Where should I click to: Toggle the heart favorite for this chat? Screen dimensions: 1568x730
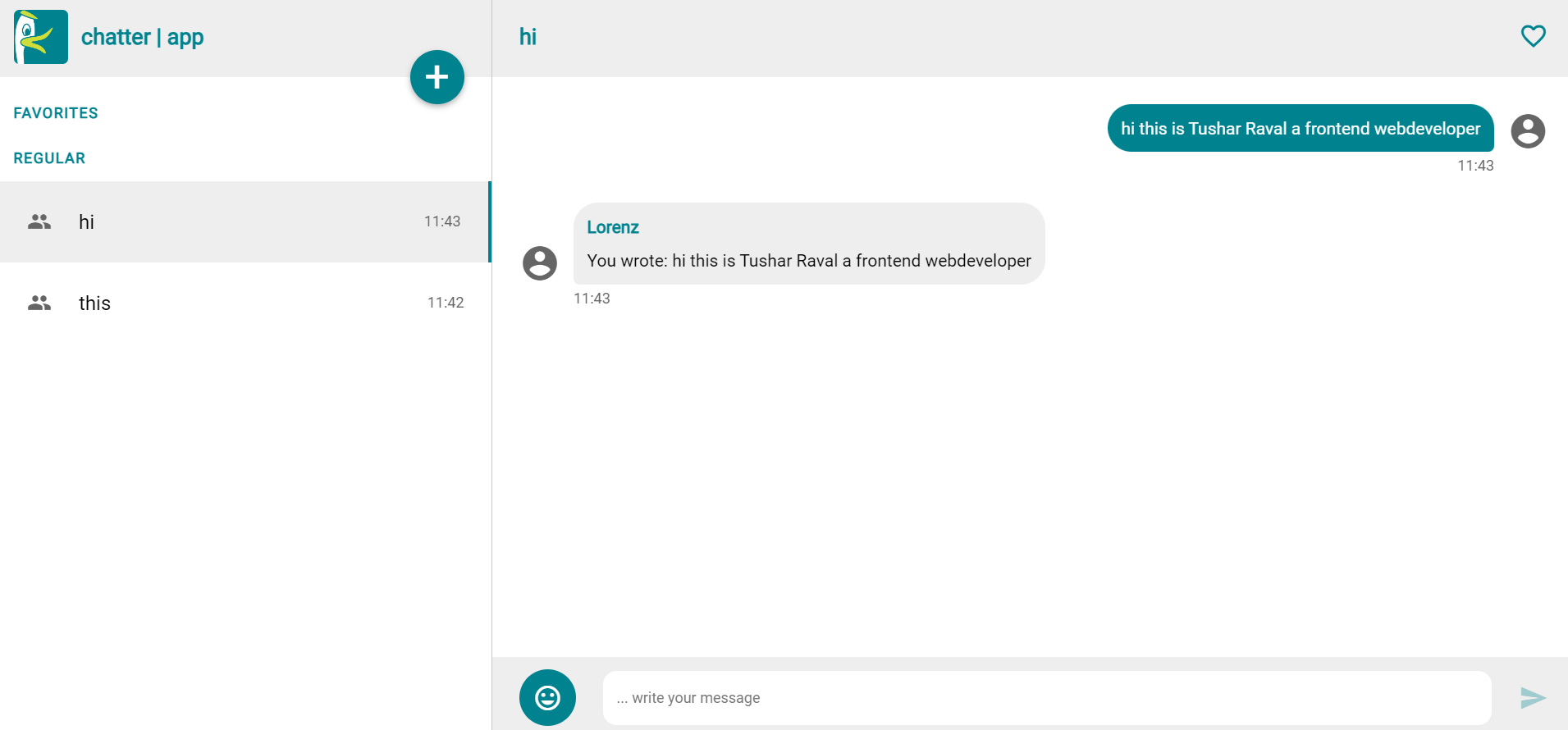1533,36
